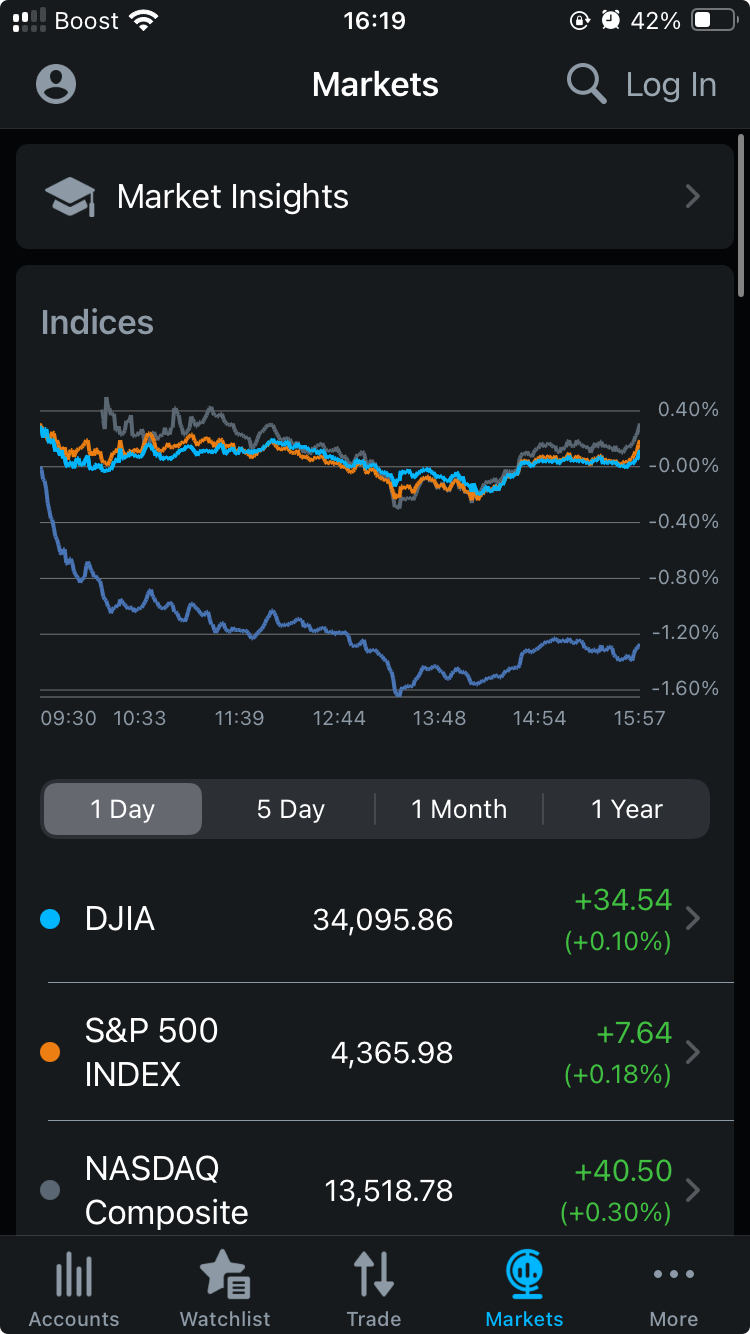Select the 1 Day chart range

(123, 809)
